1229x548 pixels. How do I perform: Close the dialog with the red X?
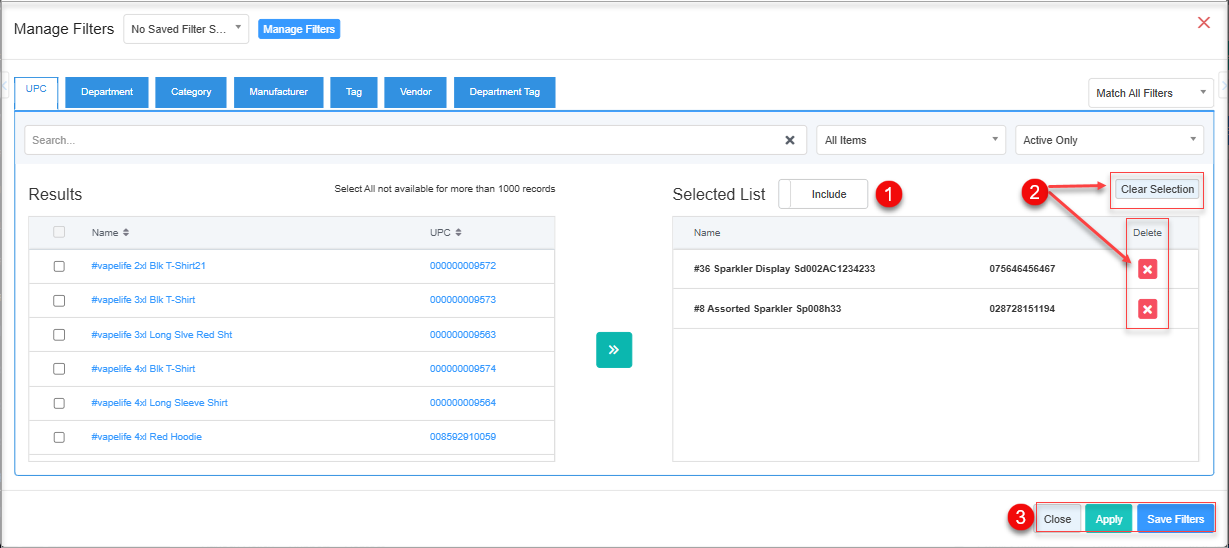click(1203, 23)
